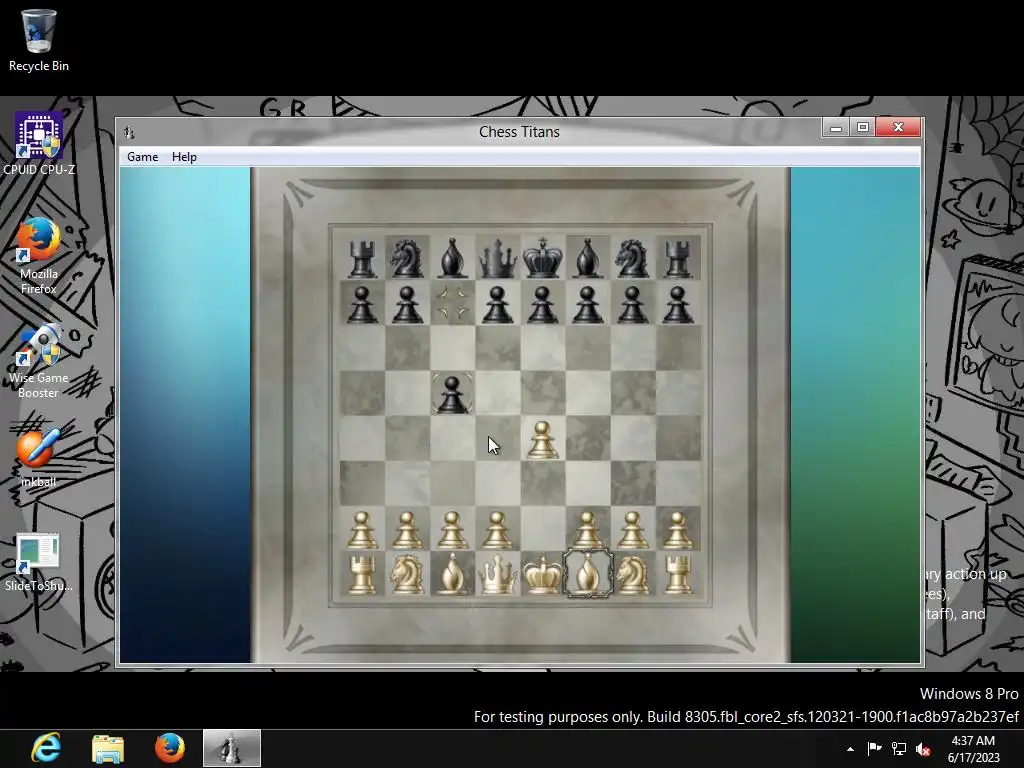
Task: Open Mozilla Firefox desktop shortcut
Action: click(x=39, y=256)
